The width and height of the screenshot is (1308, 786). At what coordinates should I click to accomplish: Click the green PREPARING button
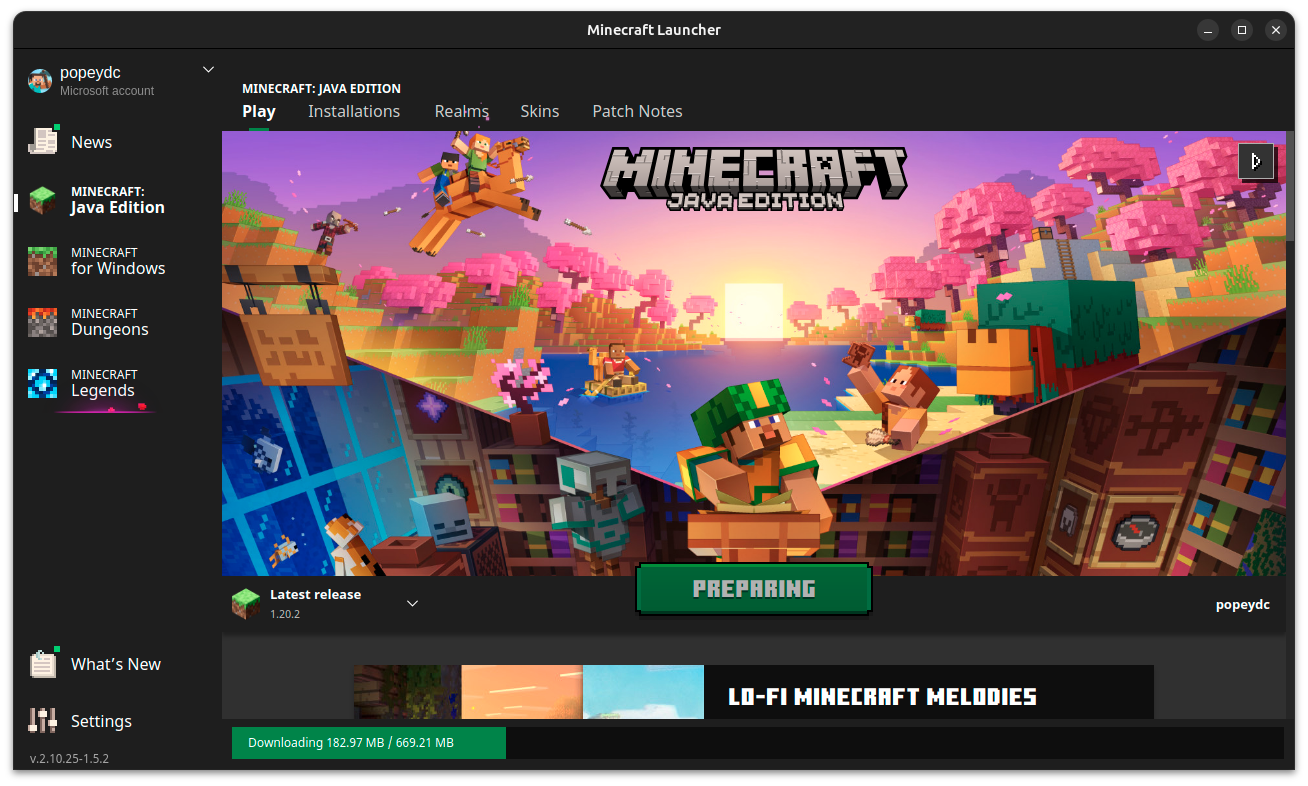(x=754, y=588)
